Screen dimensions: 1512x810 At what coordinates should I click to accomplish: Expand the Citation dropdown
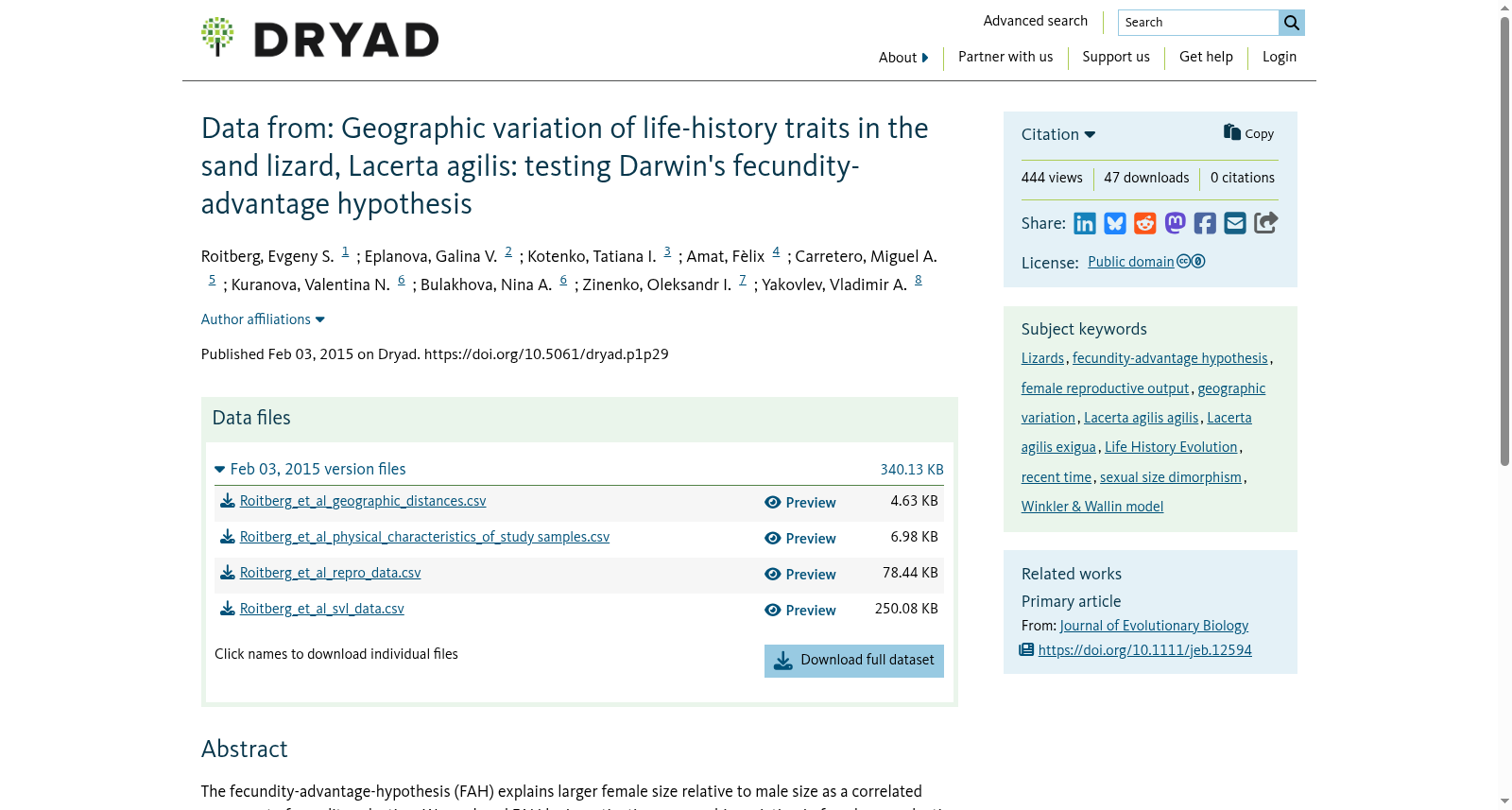coord(1058,134)
